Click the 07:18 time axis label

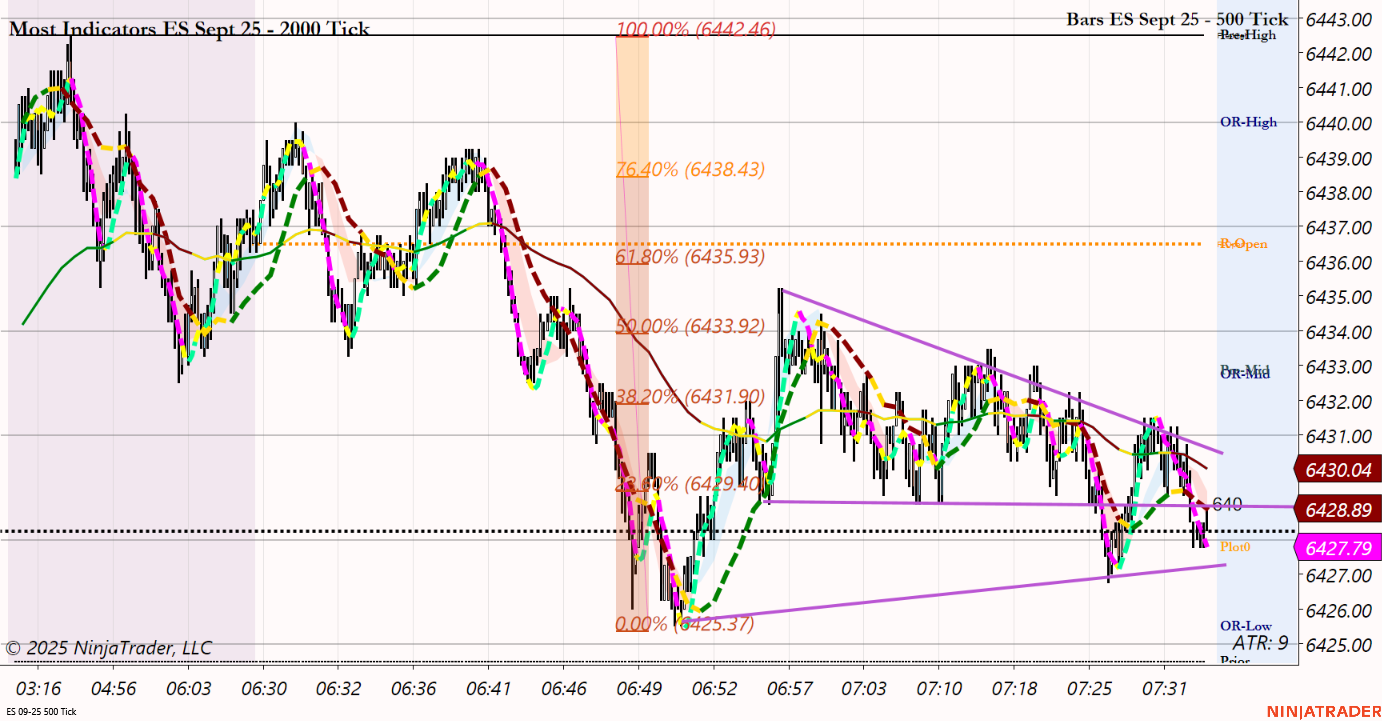[1013, 689]
